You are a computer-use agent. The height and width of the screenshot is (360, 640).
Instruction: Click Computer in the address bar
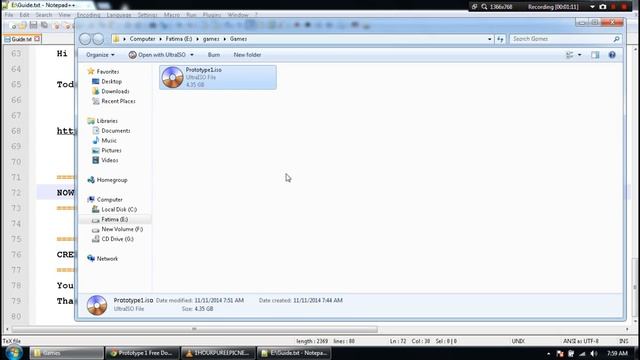click(142, 39)
